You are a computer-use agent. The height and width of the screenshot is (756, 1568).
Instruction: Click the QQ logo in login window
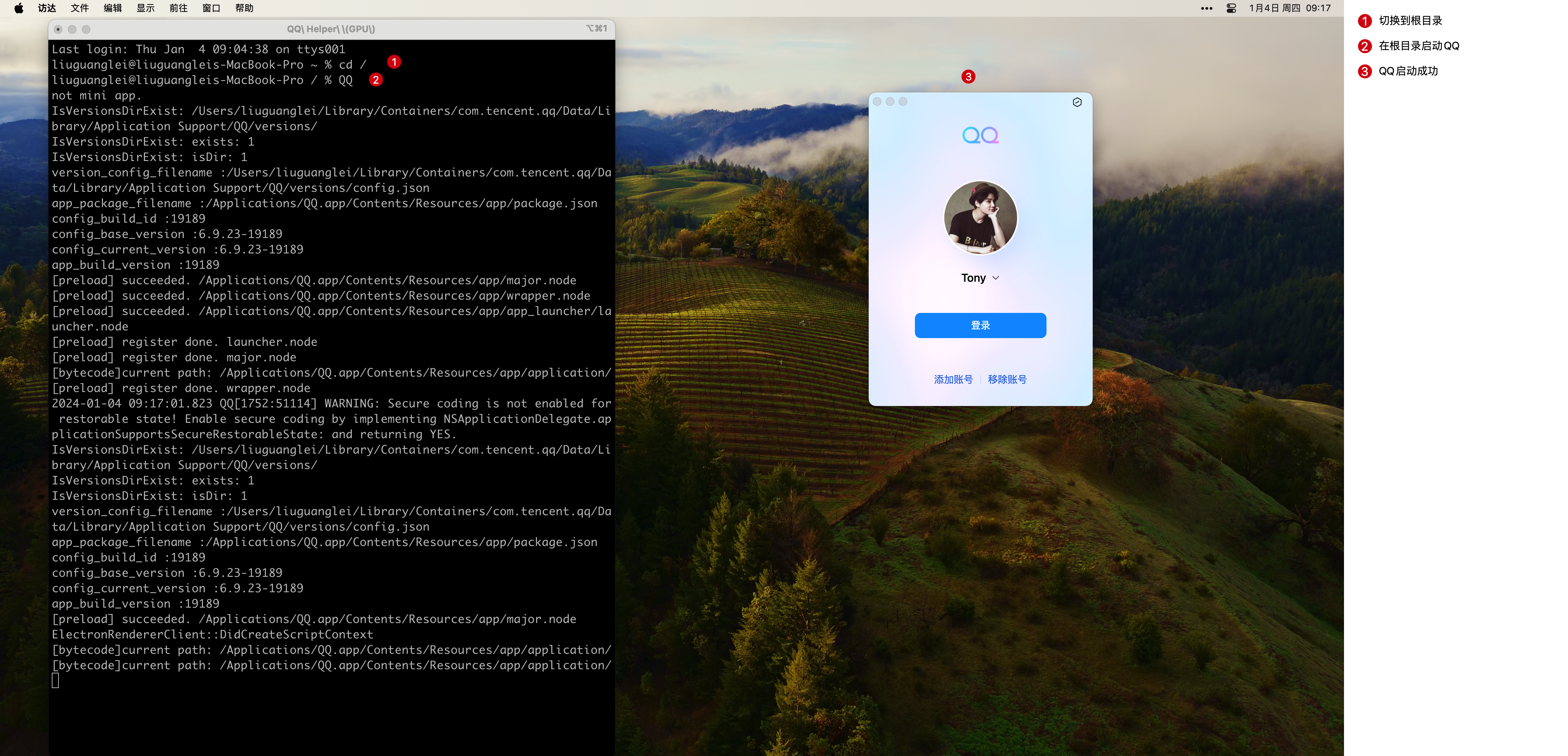click(980, 135)
